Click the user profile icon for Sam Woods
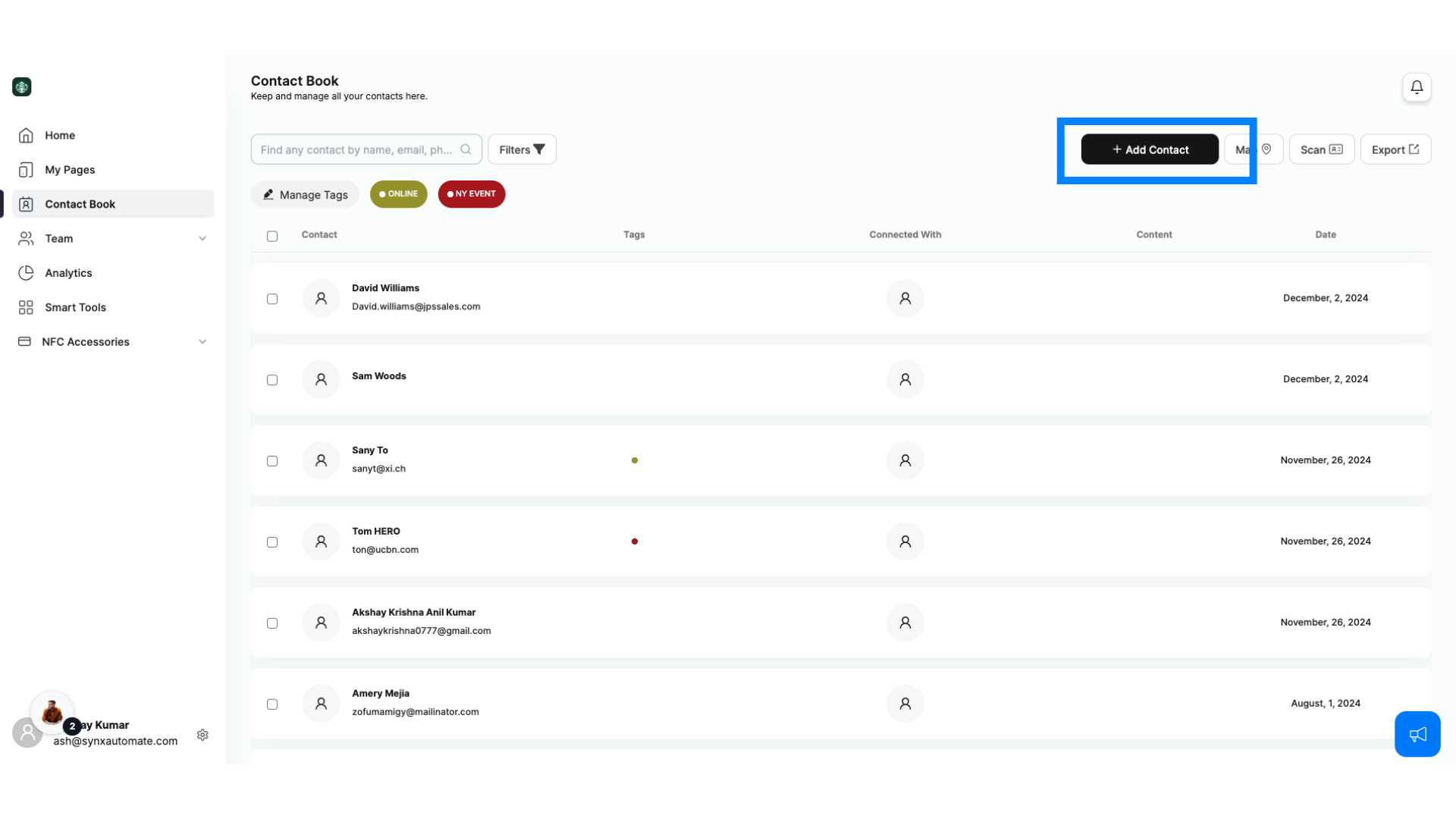The image size is (1456, 819). 320,379
